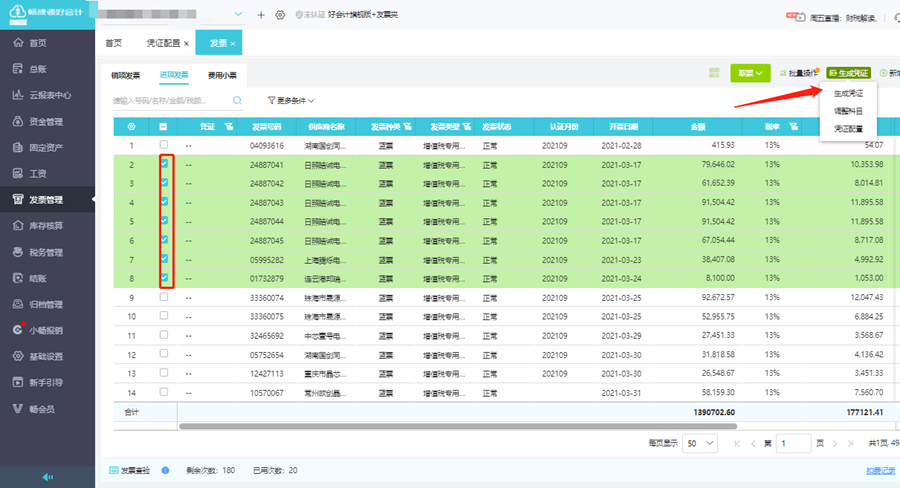Click the table column settings gear icon

click(x=131, y=127)
